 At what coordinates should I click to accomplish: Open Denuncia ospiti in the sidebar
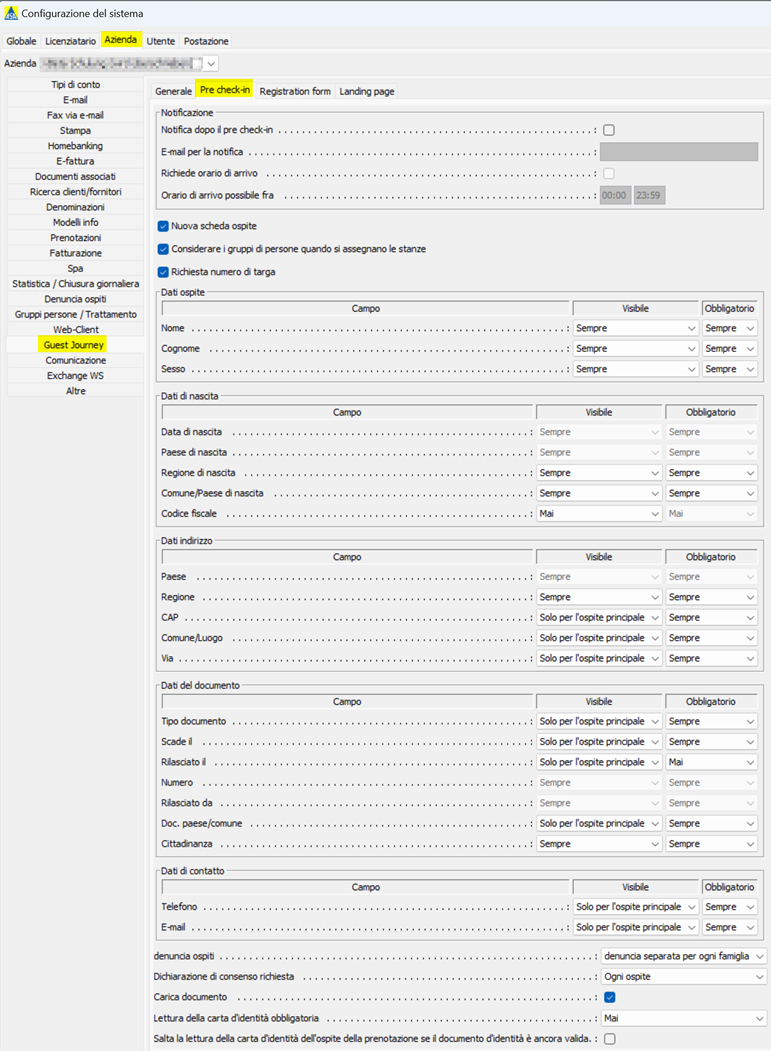tap(76, 299)
